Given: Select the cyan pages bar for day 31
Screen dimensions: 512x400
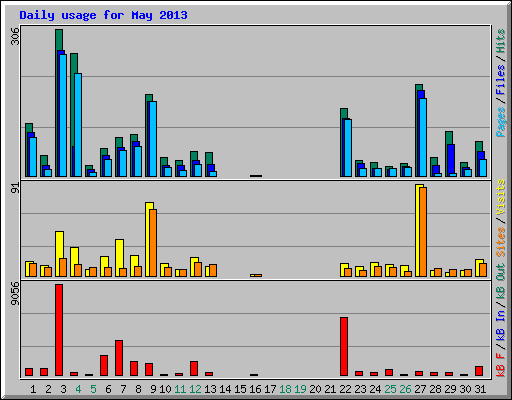Looking at the screenshot, I should 483,168.
